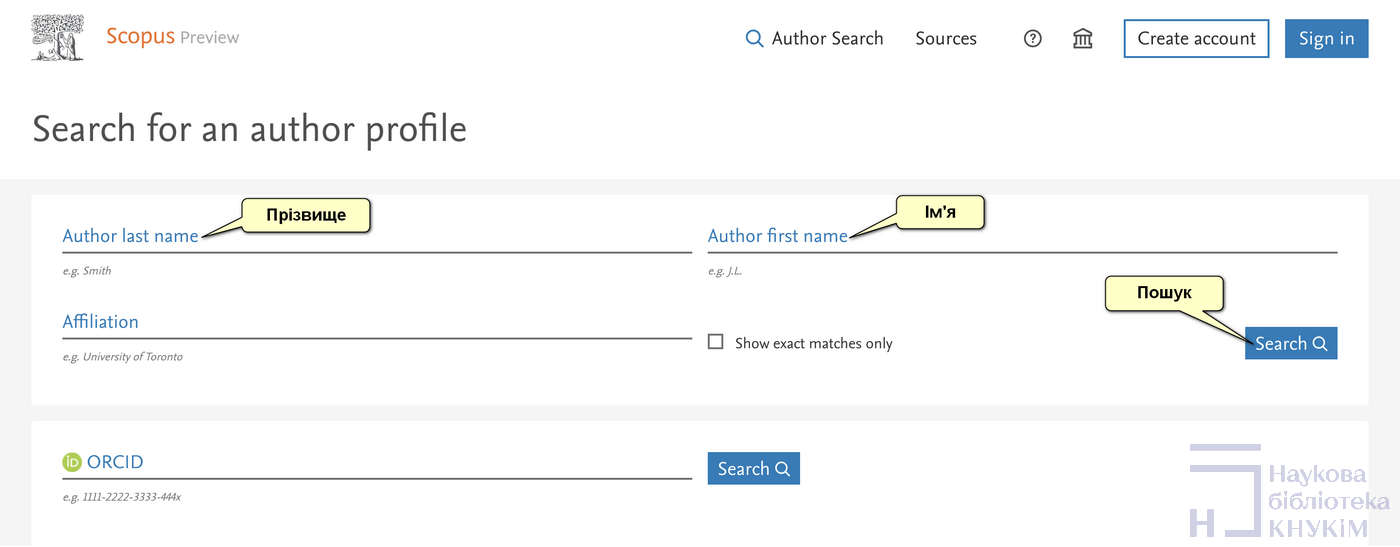Click the yellow Пошук callout label

(1164, 293)
